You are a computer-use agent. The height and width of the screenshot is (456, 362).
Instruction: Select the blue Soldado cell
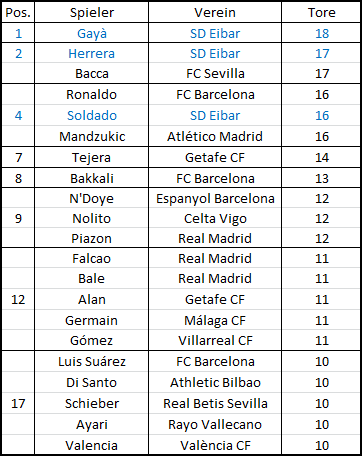92,115
